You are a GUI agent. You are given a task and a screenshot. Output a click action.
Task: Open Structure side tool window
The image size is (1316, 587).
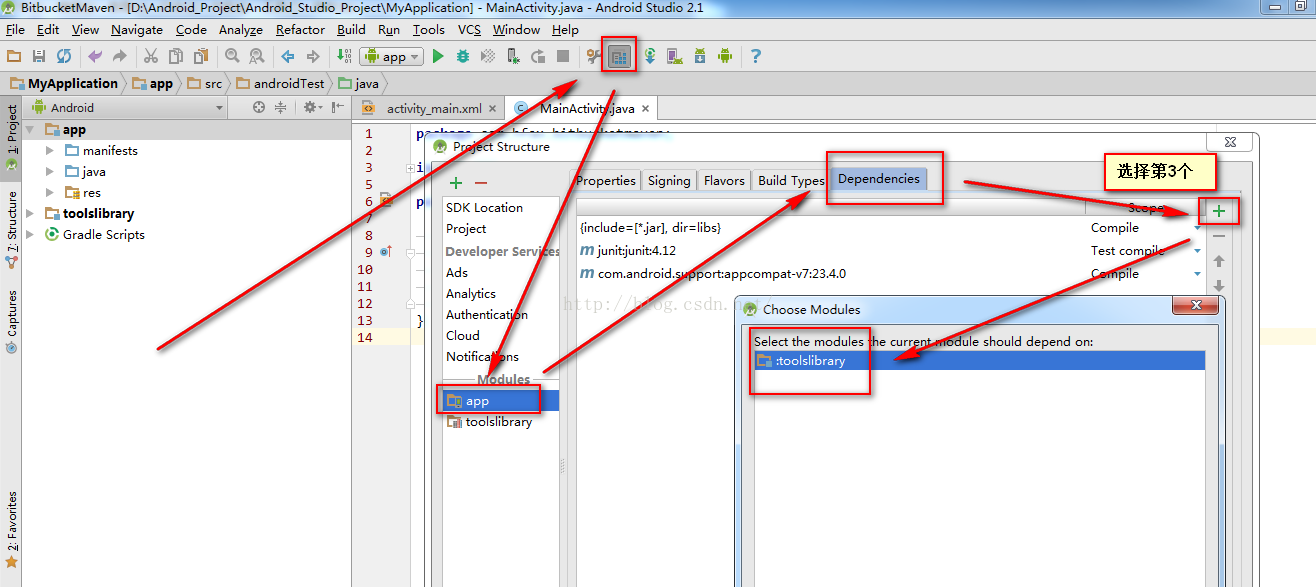[11, 229]
